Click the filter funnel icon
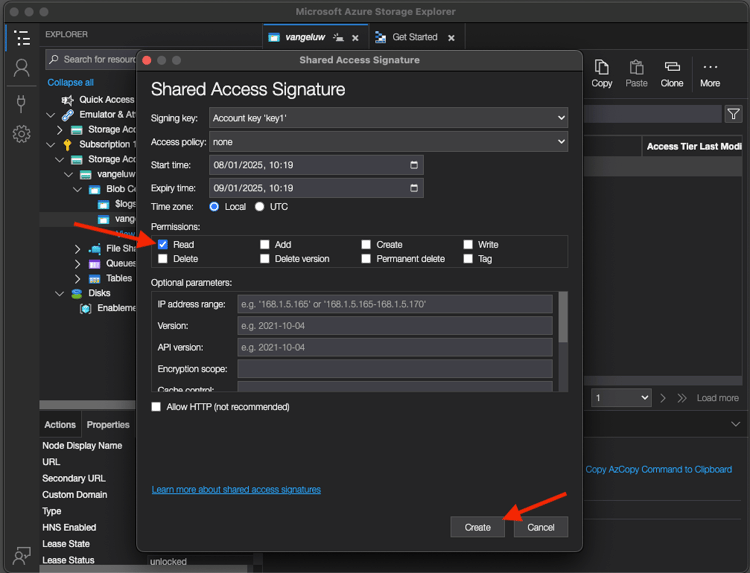The image size is (750, 573). [734, 115]
